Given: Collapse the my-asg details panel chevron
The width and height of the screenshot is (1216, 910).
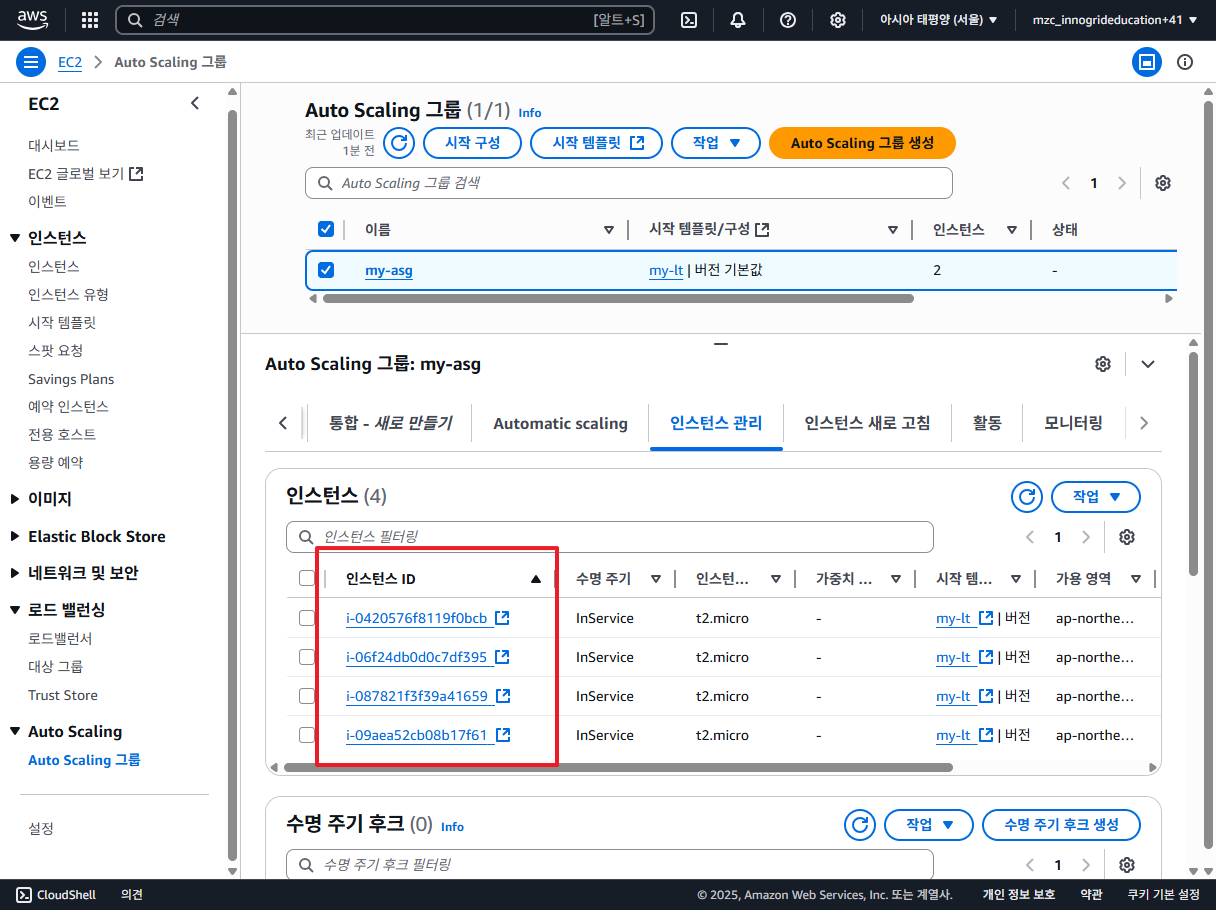Looking at the screenshot, I should (1148, 364).
